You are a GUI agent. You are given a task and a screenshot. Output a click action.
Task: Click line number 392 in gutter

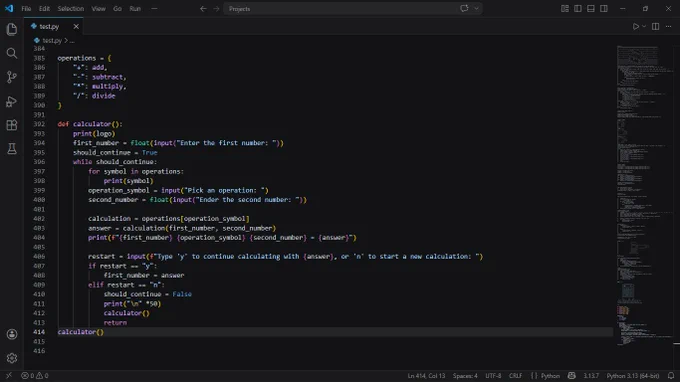[x=39, y=124]
